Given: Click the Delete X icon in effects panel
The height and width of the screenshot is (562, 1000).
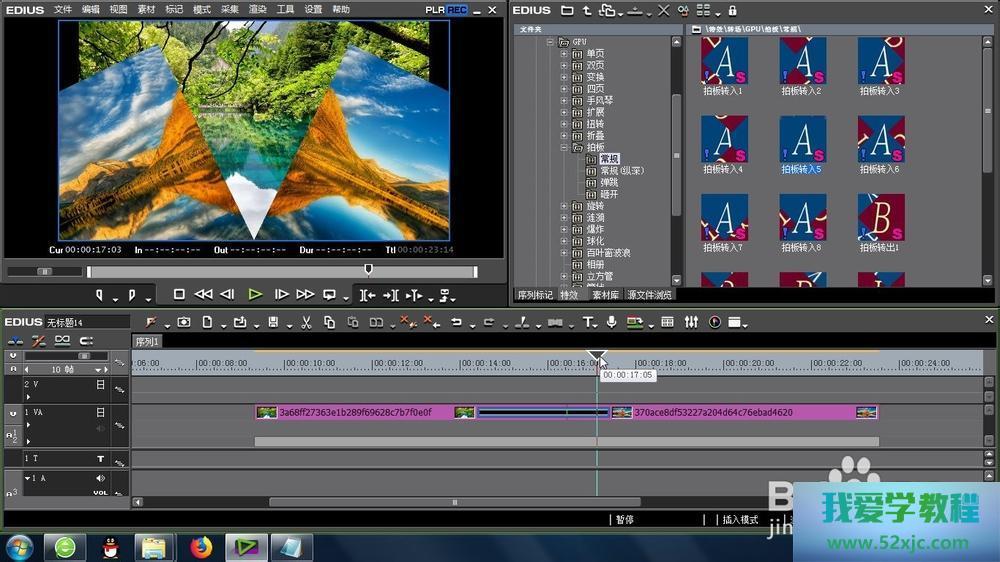Looking at the screenshot, I should click(664, 10).
